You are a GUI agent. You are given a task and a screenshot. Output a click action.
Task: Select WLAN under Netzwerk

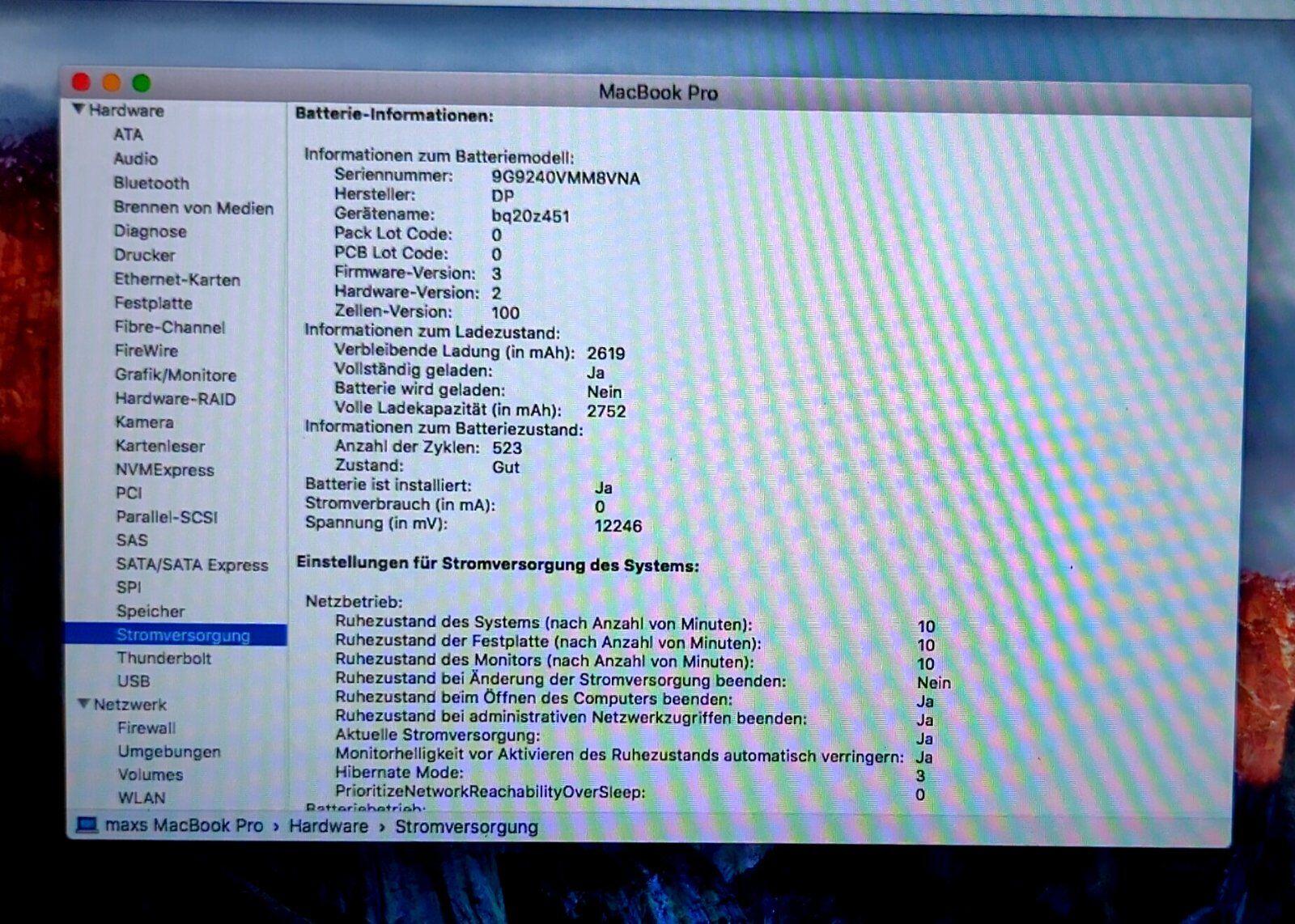click(x=142, y=798)
